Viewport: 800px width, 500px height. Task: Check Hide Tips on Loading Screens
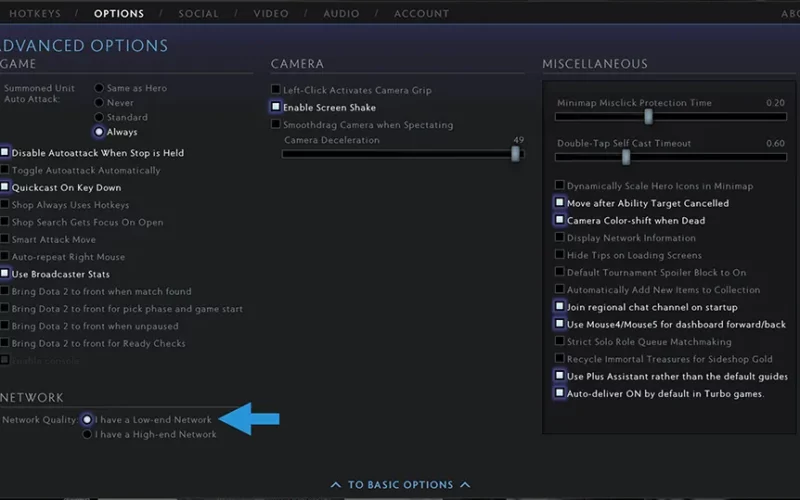pos(560,255)
